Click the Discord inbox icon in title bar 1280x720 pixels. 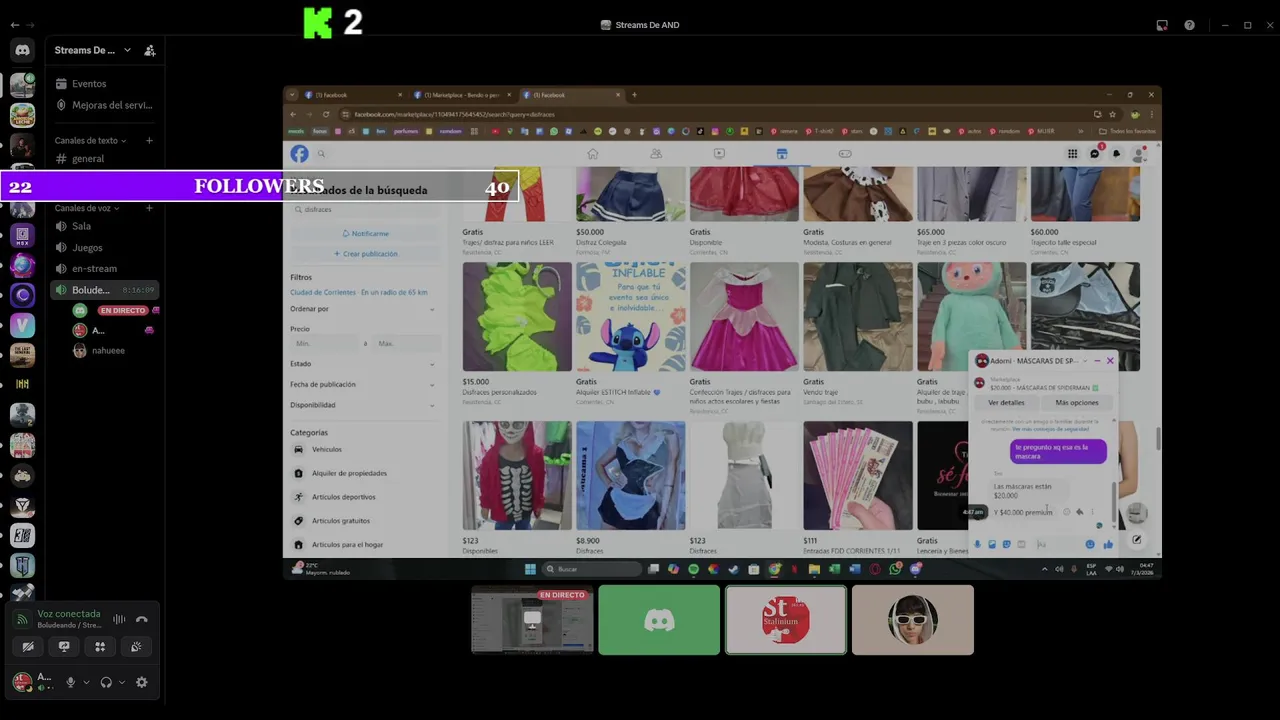(x=1162, y=25)
